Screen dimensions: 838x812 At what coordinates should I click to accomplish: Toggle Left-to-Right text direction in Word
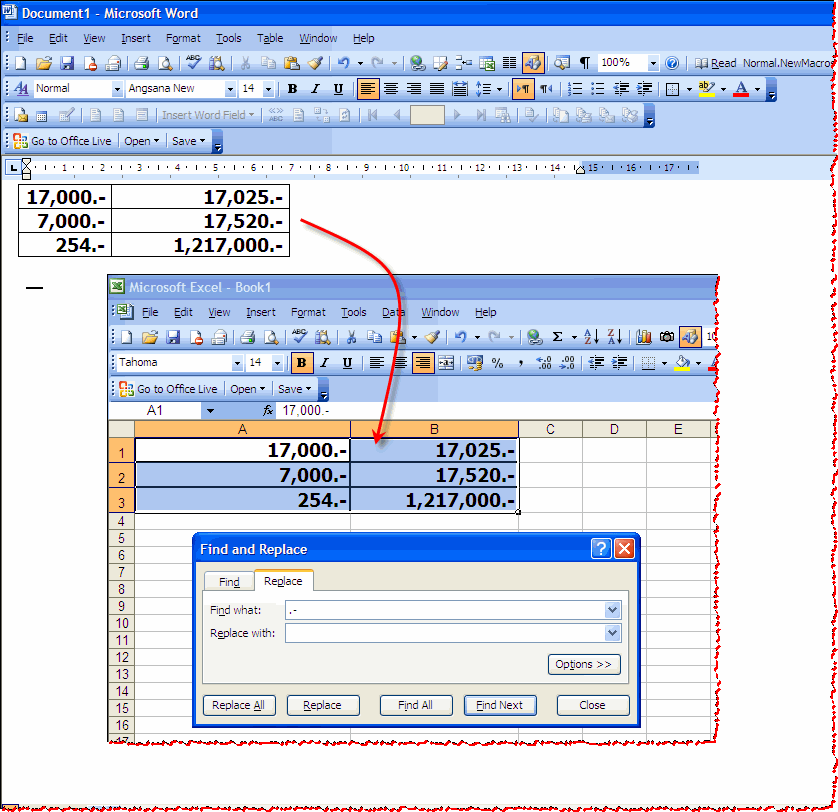[523, 89]
